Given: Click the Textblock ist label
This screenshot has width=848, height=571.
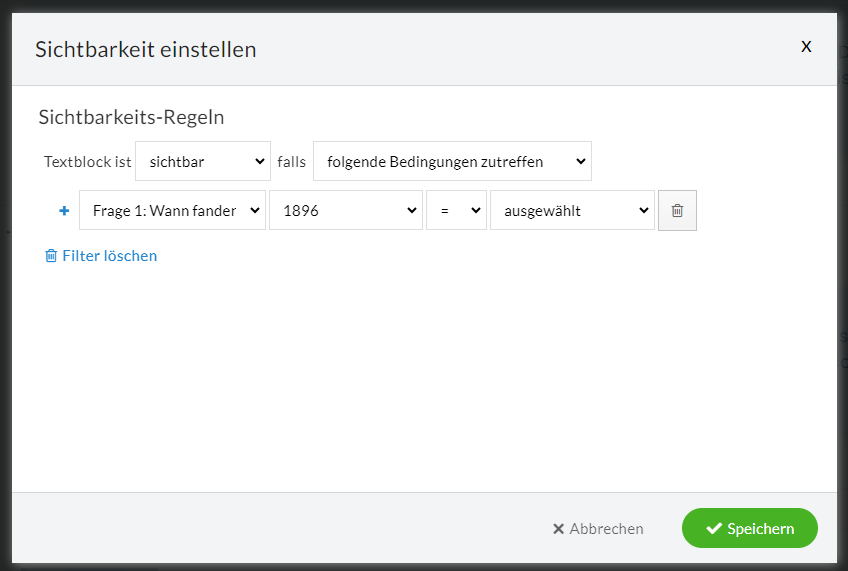Looking at the screenshot, I should pos(88,162).
